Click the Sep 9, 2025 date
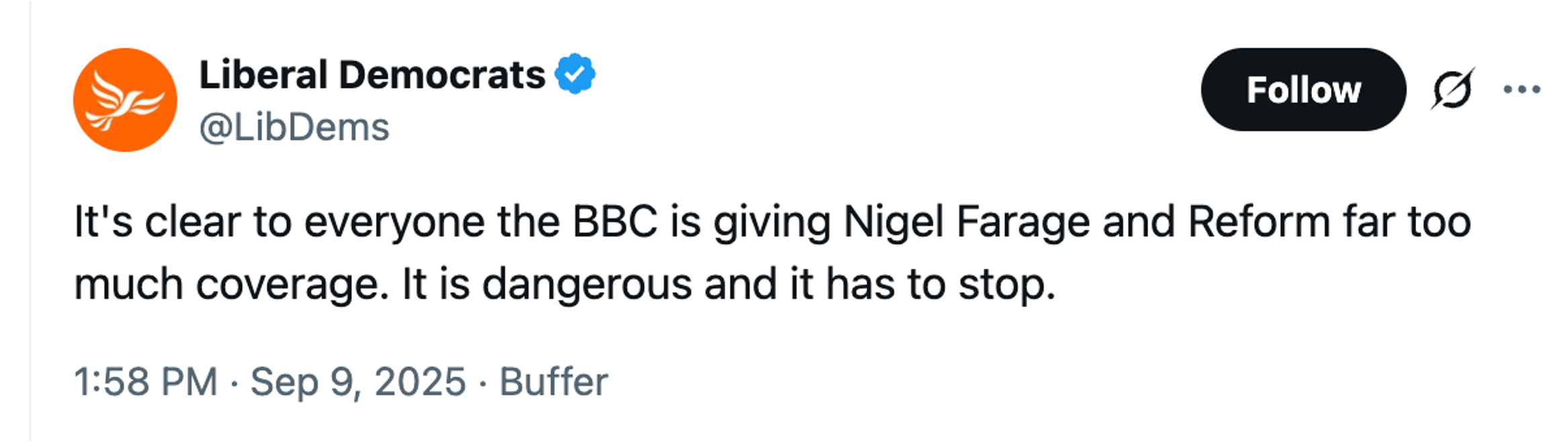The height and width of the screenshot is (442, 1568). [358, 382]
